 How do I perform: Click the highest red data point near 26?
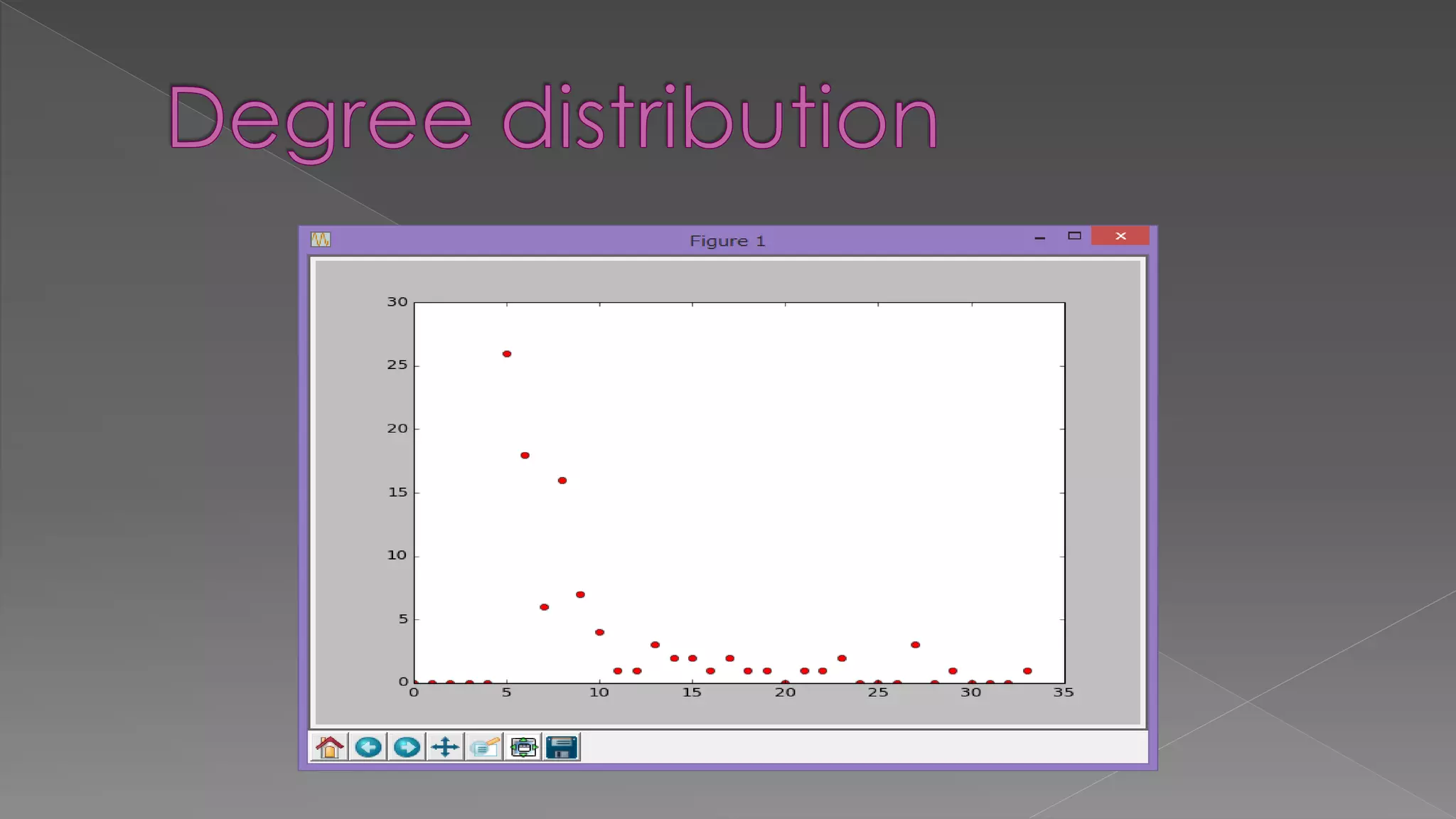[x=507, y=354]
